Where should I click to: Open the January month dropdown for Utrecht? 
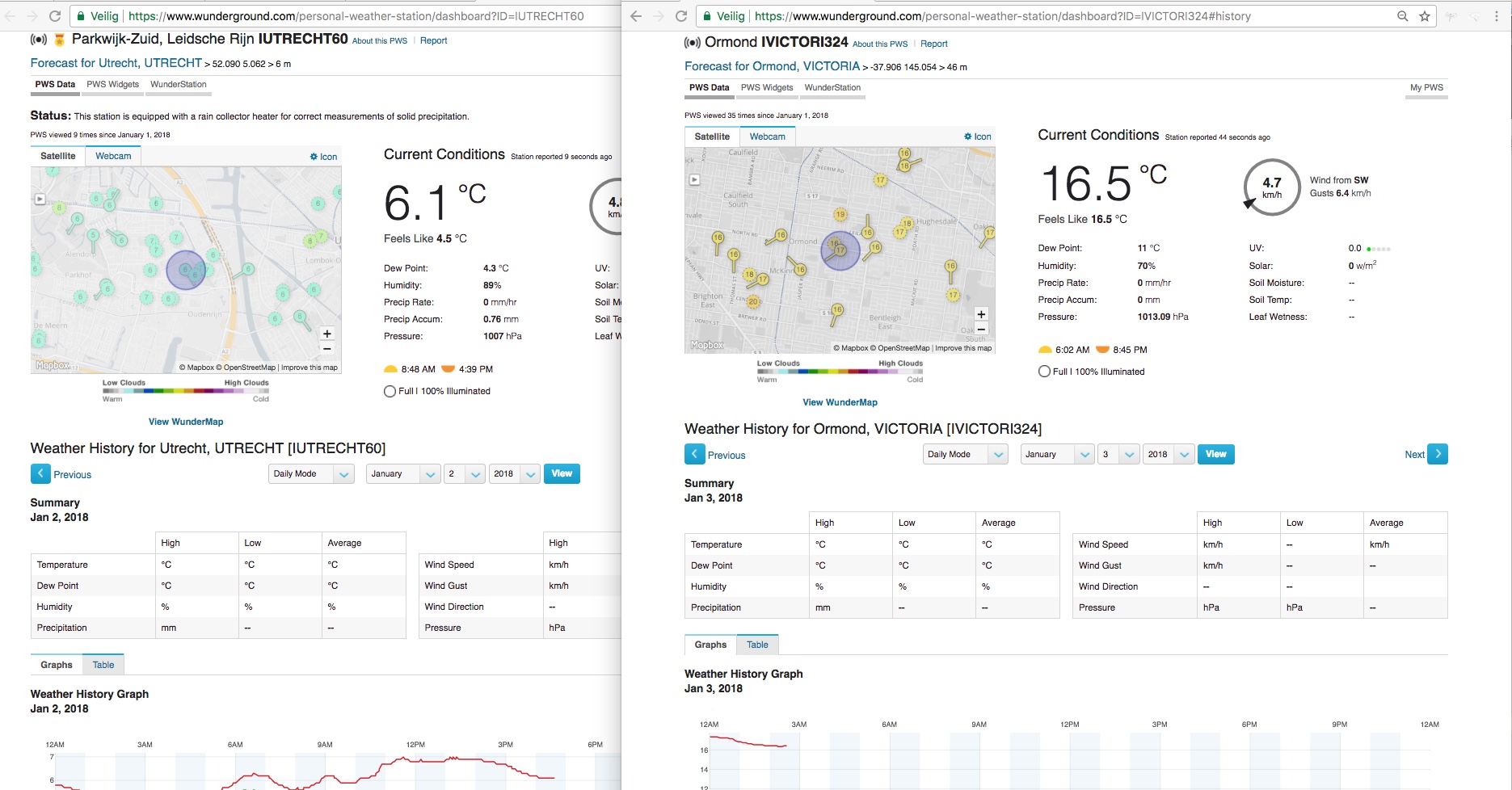click(x=402, y=474)
